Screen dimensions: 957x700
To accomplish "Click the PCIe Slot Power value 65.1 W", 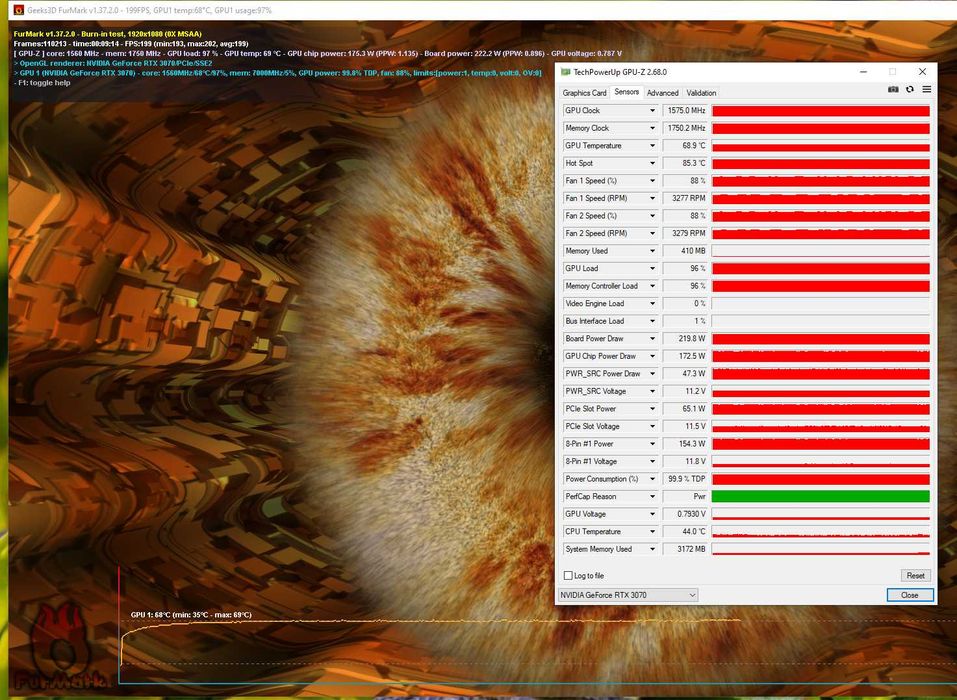I will click(x=685, y=409).
